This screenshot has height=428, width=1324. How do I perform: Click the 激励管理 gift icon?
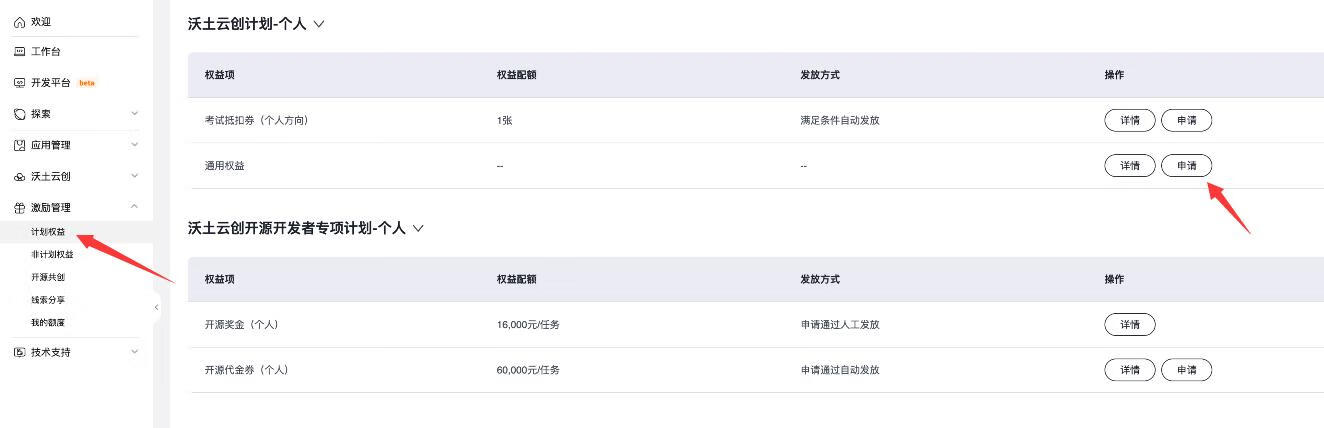point(20,208)
